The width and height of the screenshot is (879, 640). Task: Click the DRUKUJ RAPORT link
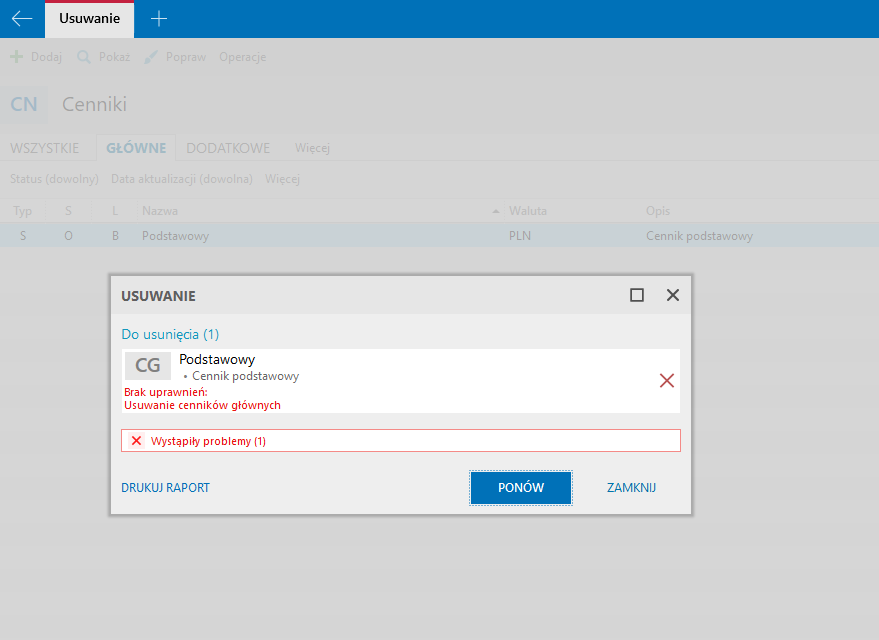point(165,488)
